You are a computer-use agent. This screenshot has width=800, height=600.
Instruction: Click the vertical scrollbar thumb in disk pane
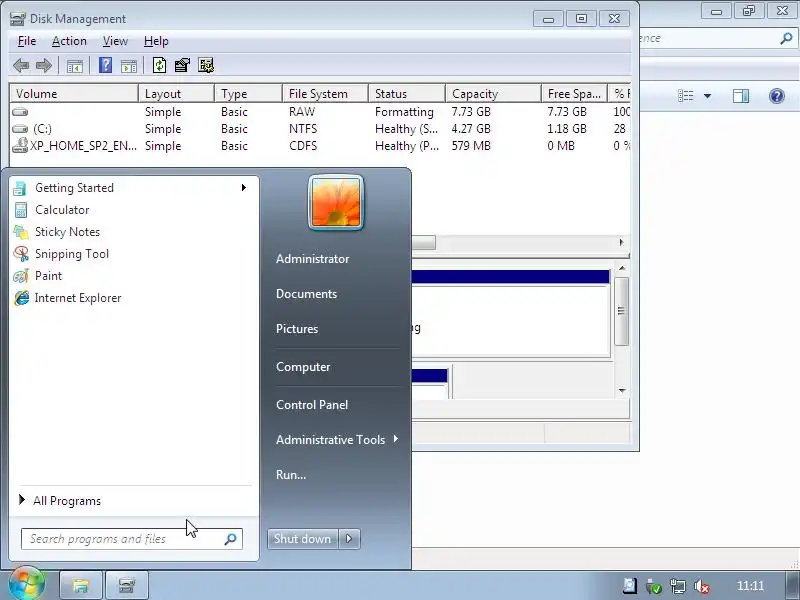coord(621,311)
